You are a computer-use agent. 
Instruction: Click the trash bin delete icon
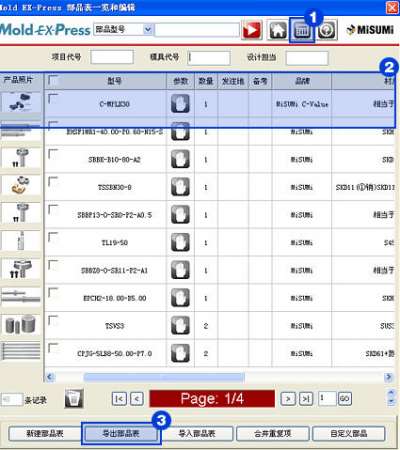(74, 398)
